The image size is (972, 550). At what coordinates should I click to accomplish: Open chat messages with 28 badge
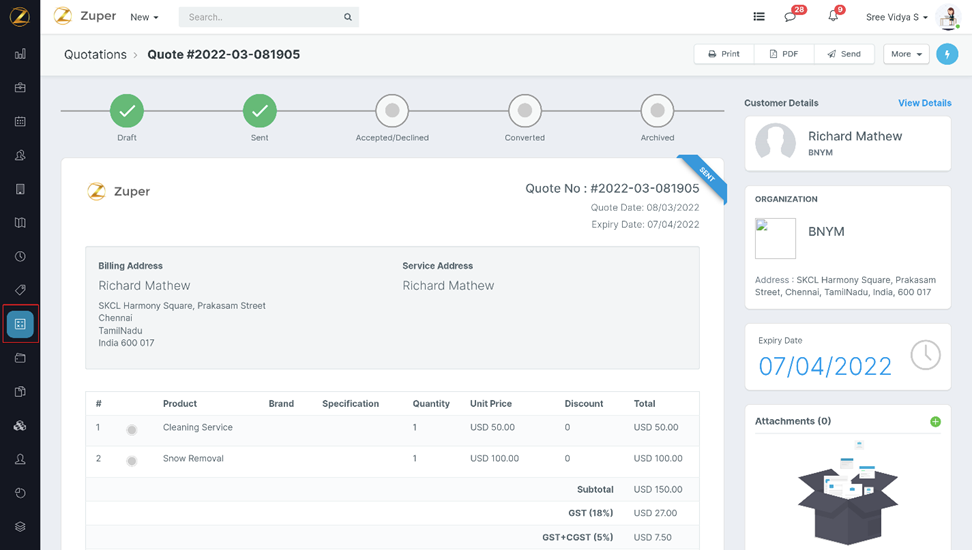791,17
